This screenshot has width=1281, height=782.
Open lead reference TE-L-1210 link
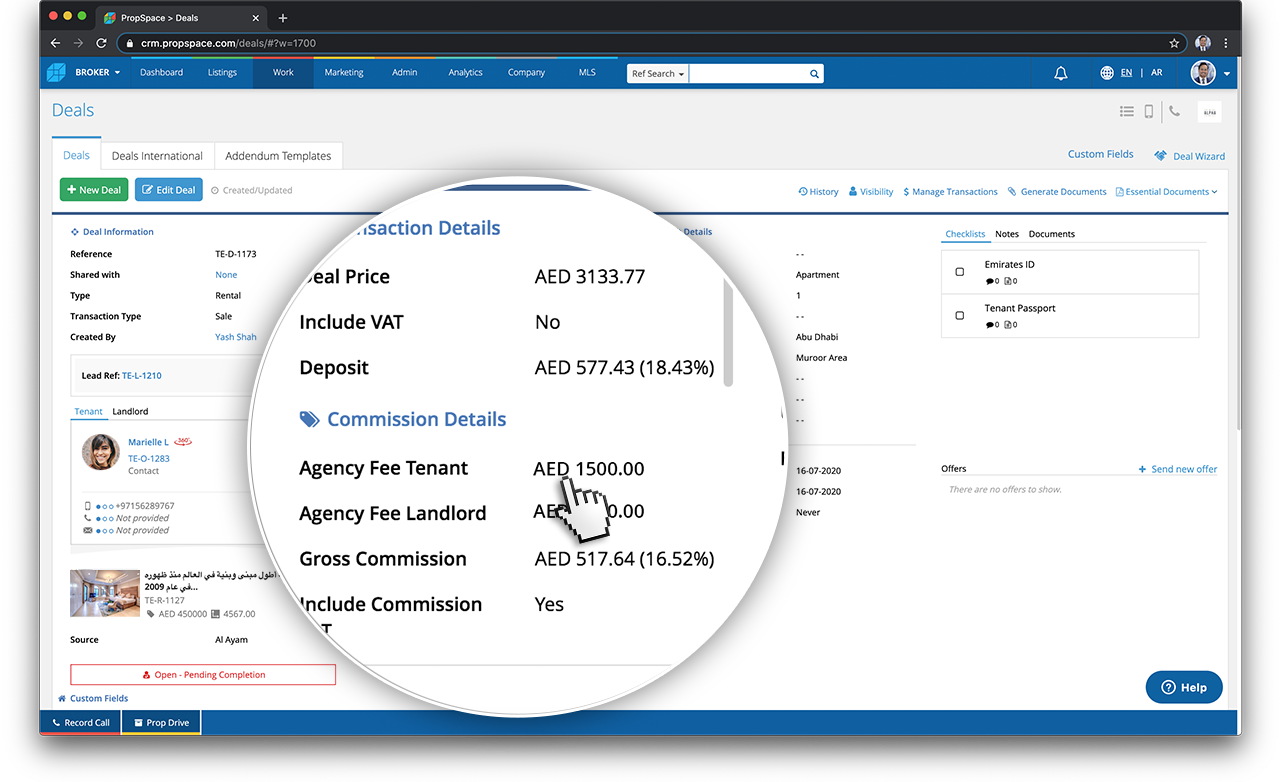[x=142, y=376]
